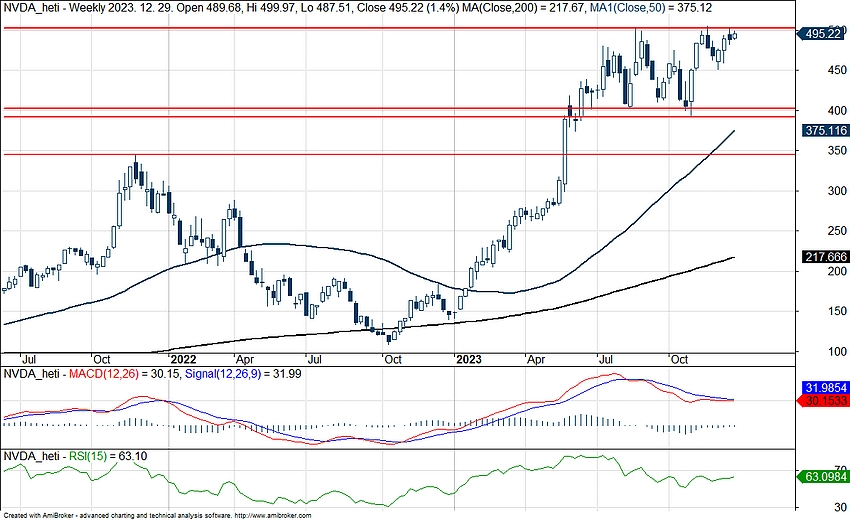Click the 150 price axis label
This screenshot has height=520, width=850.
click(837, 311)
